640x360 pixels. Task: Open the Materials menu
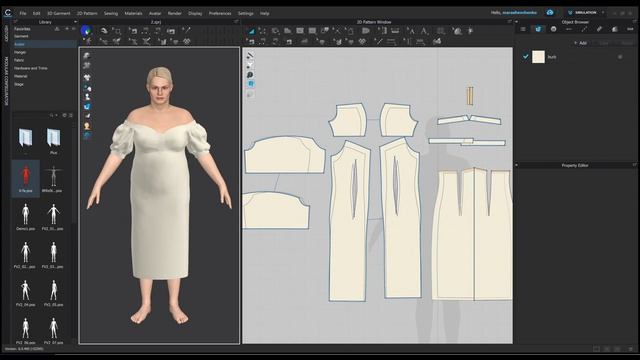pos(133,13)
